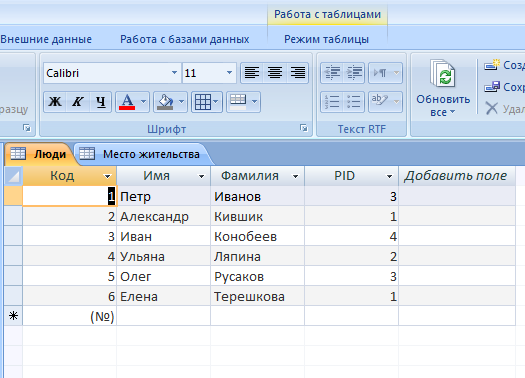525x378 pixels.
Task: Select the new record row marked with asterisk
Action: pyautogui.click(x=13, y=316)
